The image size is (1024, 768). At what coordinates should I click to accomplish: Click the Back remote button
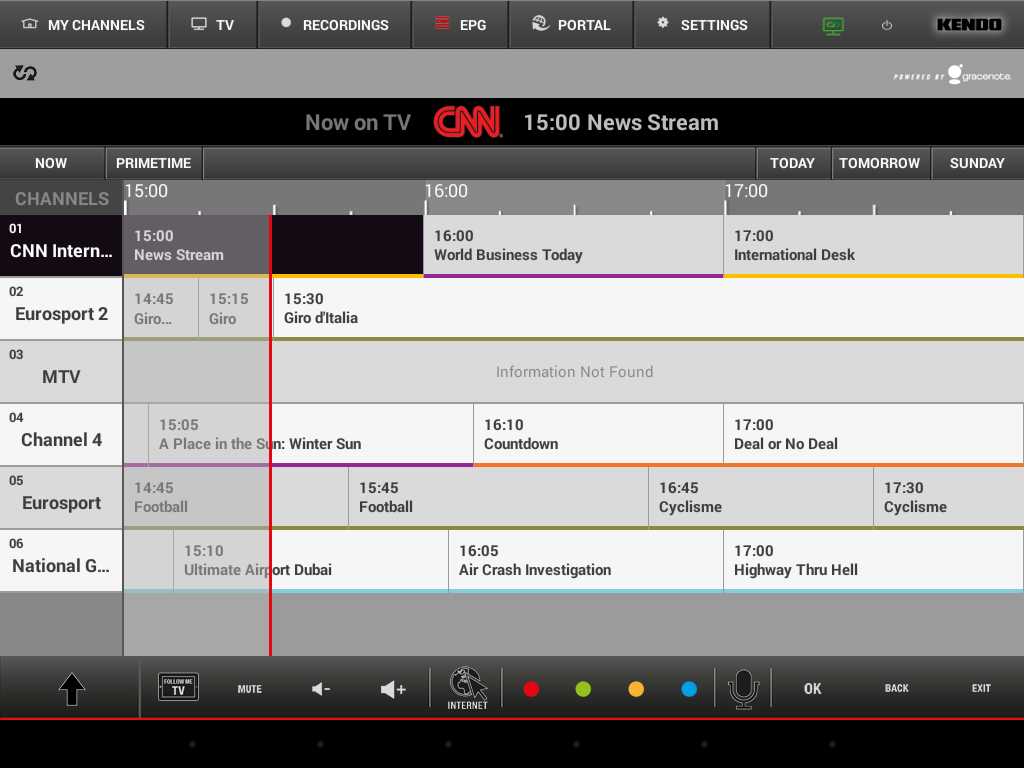(897, 688)
